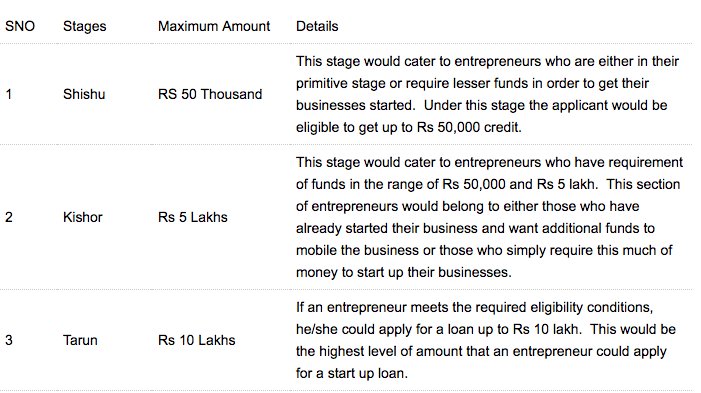The width and height of the screenshot is (701, 393).
Task: Click text 'eligible to get up to Rs 50,000 credit'
Action: 408,127
